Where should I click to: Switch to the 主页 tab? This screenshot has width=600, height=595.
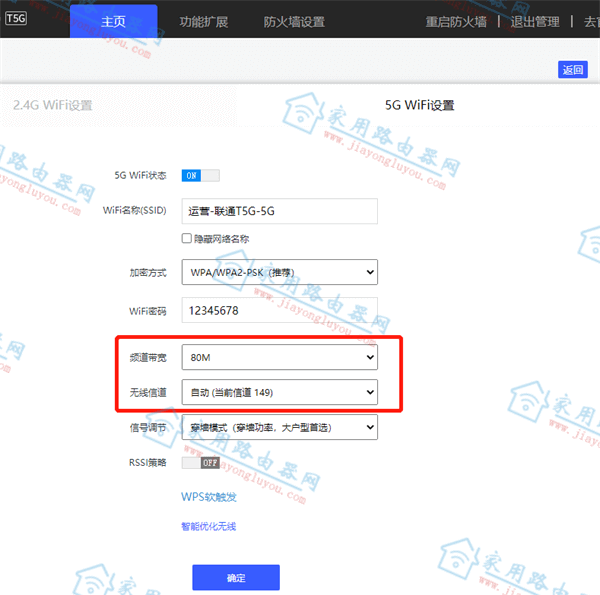pos(113,21)
